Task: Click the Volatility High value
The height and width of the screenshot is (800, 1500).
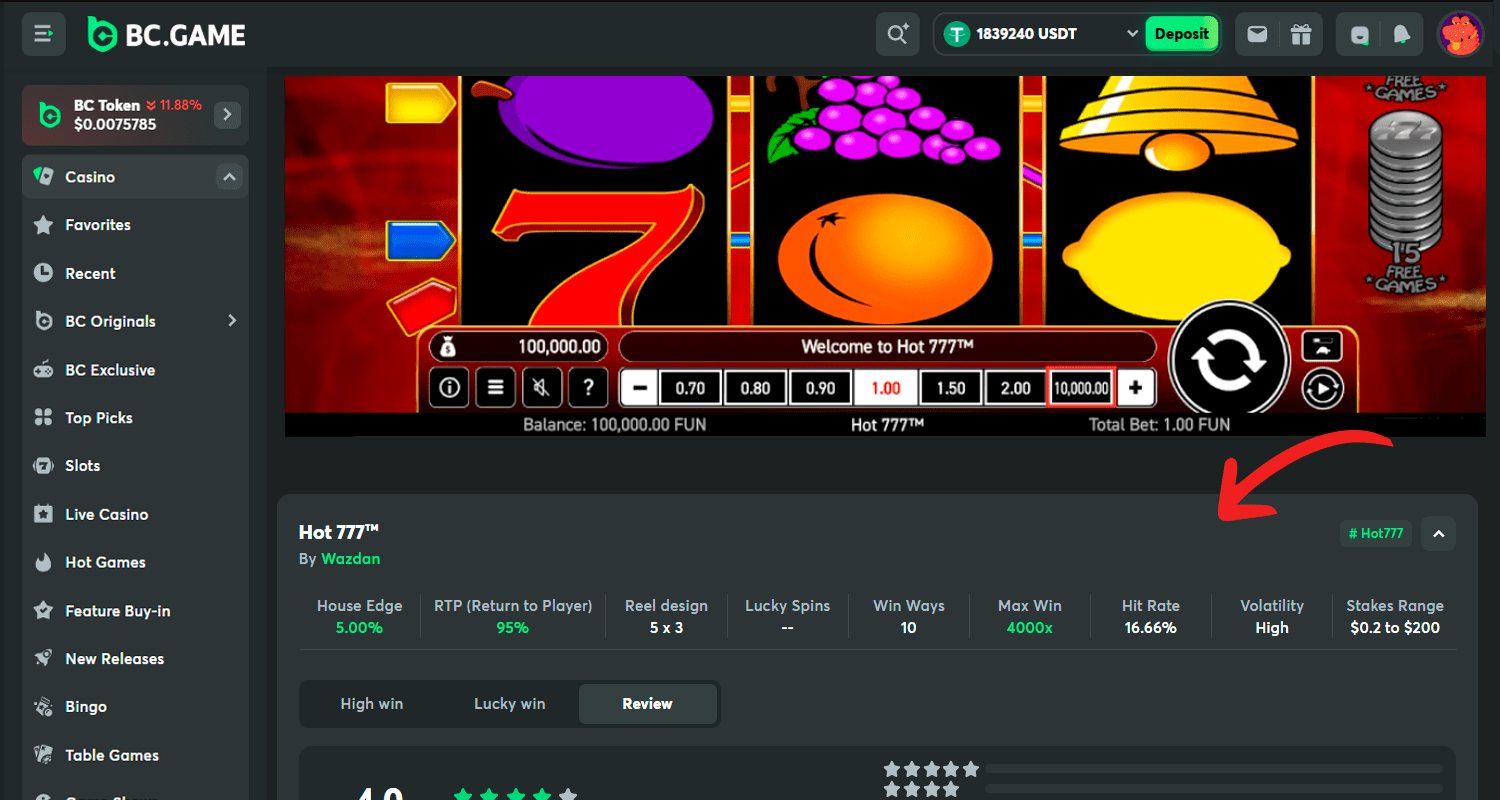Action: coord(1272,628)
